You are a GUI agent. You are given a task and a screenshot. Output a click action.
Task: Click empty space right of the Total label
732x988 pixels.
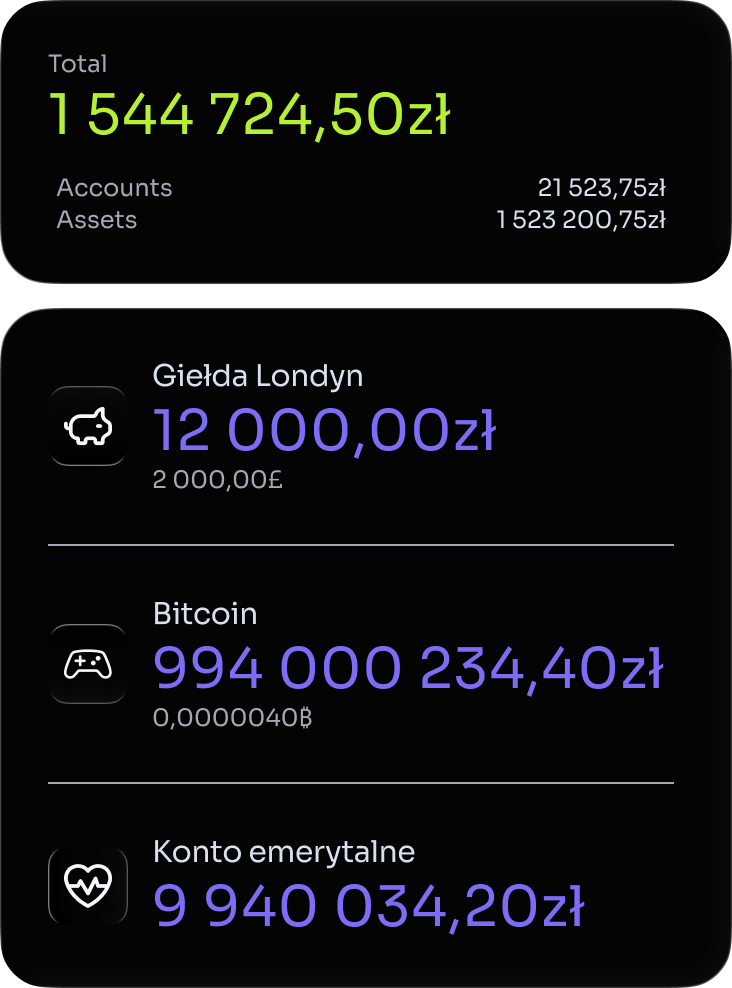pos(400,64)
